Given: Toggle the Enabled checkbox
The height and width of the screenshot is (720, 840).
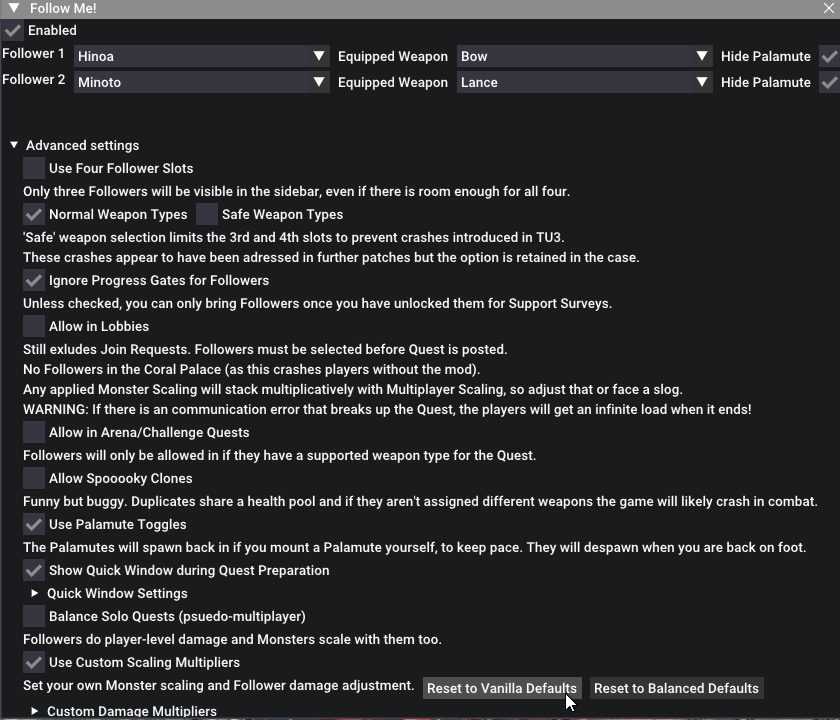Looking at the screenshot, I should click(x=13, y=31).
